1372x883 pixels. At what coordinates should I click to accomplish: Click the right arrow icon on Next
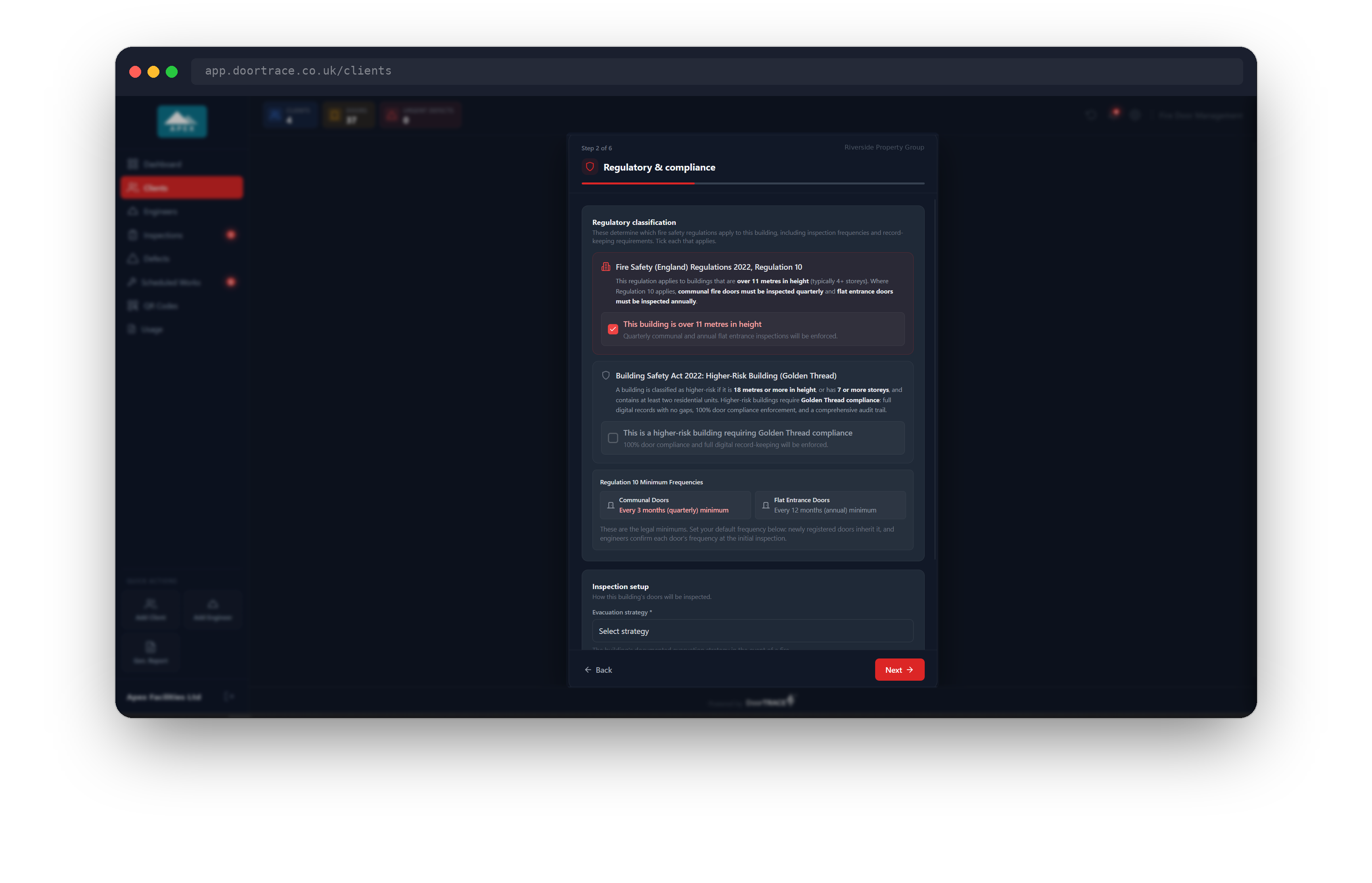pyautogui.click(x=910, y=670)
